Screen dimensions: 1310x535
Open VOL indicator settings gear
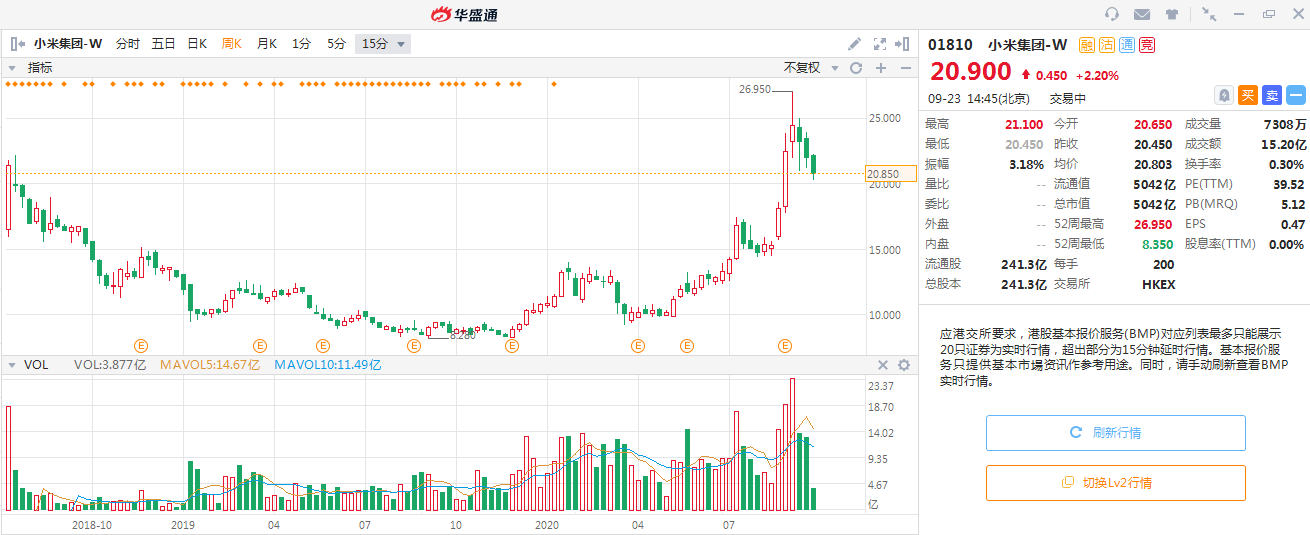(904, 365)
